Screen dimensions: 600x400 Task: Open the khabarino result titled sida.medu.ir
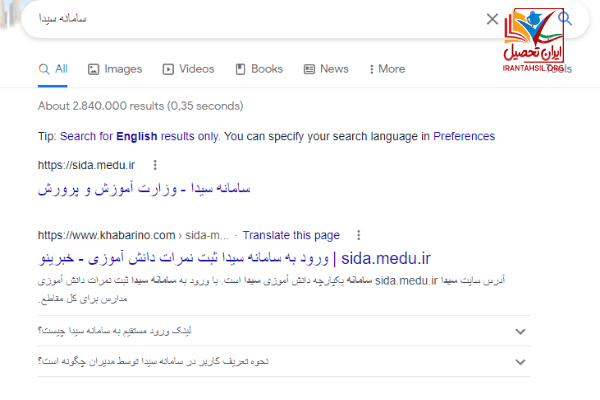pos(234,259)
